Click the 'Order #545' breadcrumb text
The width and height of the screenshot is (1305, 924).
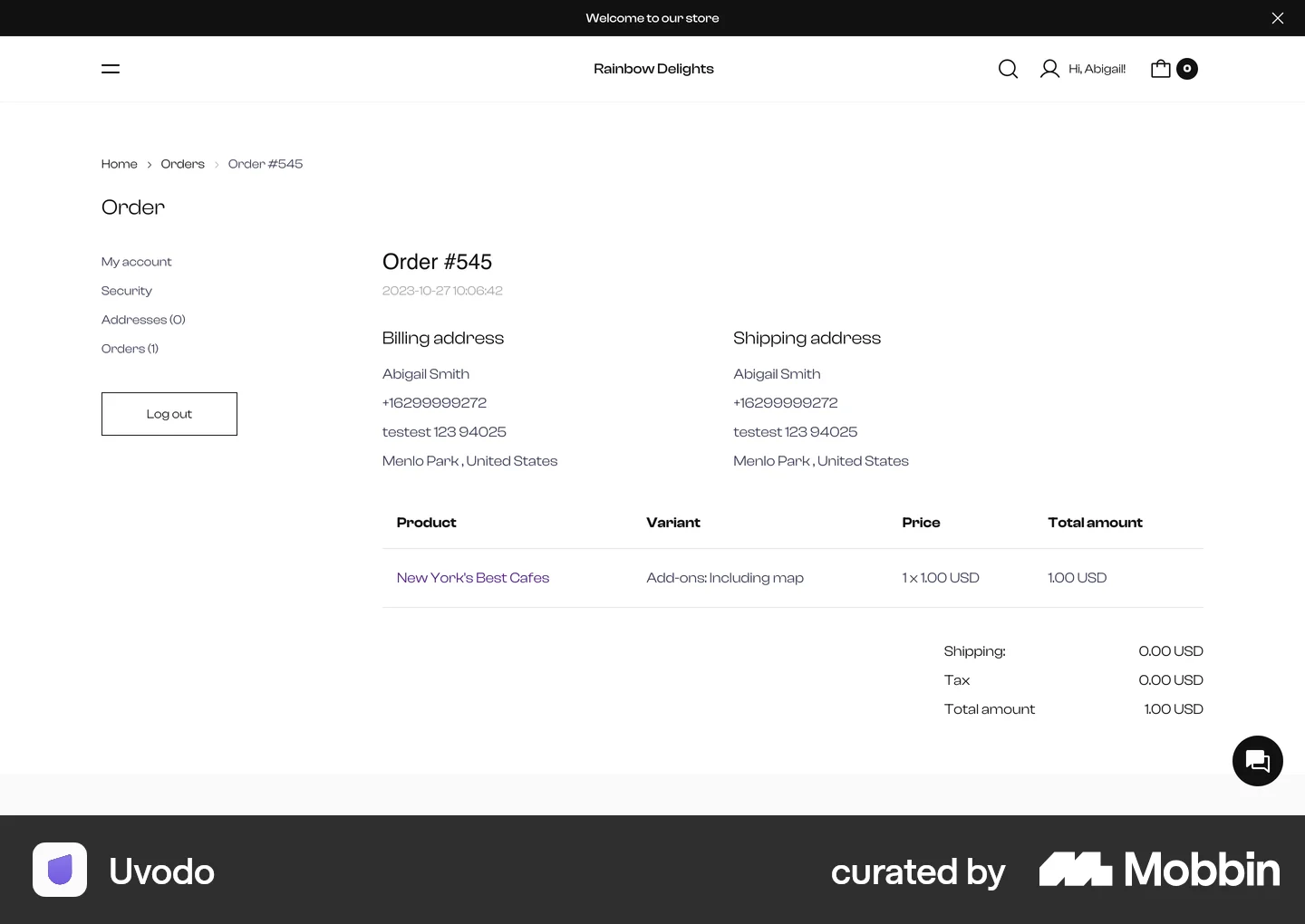(x=266, y=164)
